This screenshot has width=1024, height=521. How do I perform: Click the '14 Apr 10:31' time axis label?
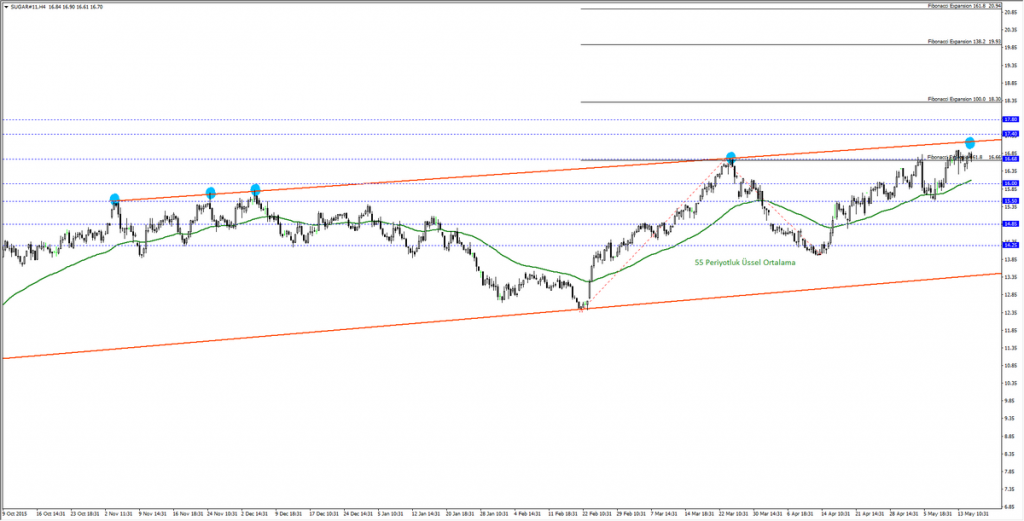click(x=837, y=513)
